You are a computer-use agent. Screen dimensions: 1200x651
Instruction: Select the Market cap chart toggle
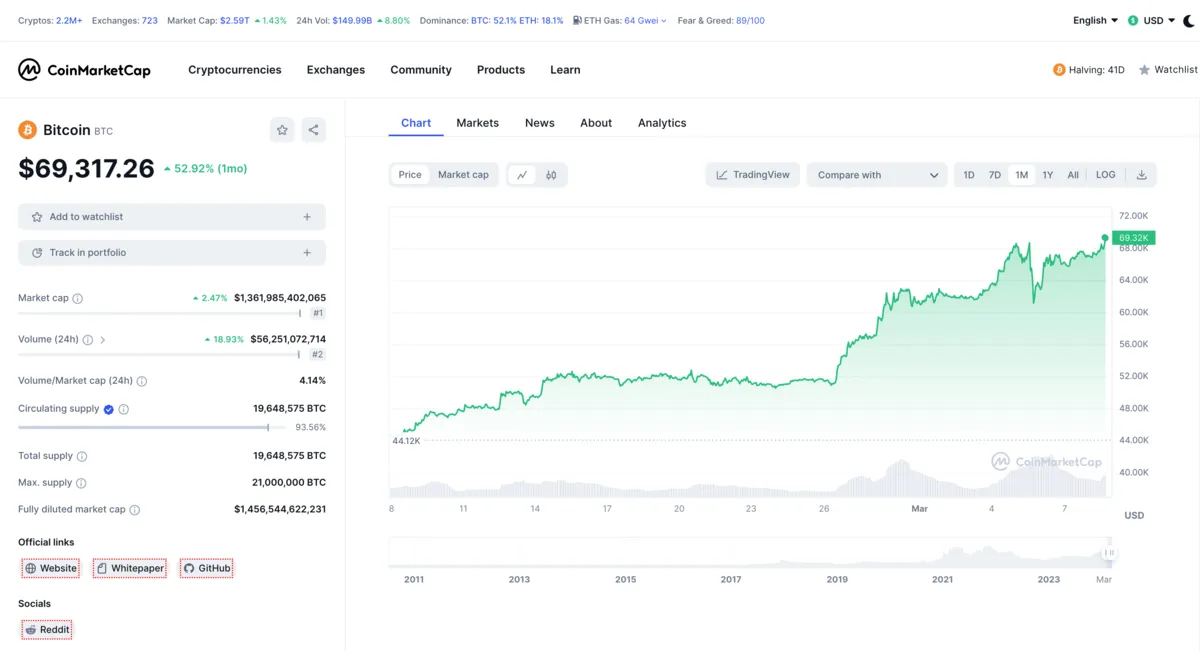coord(463,175)
